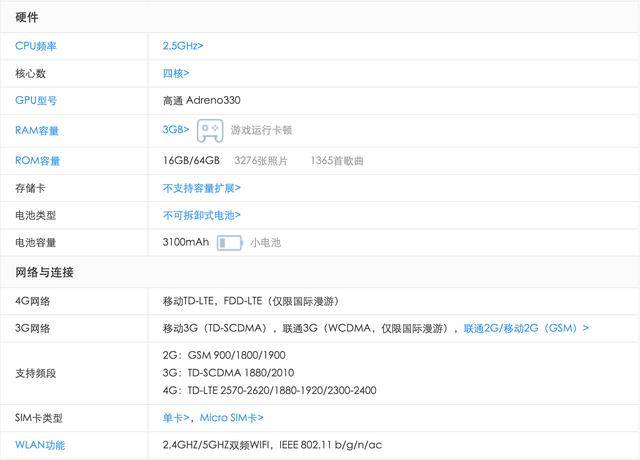
Task: Click the 3276张照片 storage estimate text
Action: coord(261,161)
